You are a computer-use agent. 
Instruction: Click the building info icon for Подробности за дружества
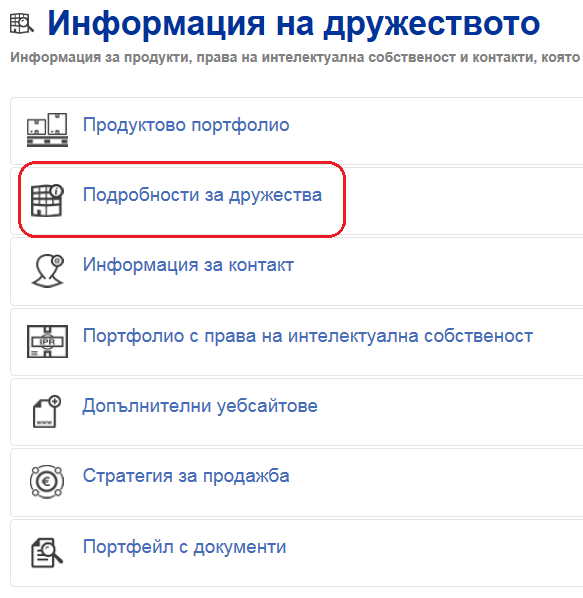47,201
